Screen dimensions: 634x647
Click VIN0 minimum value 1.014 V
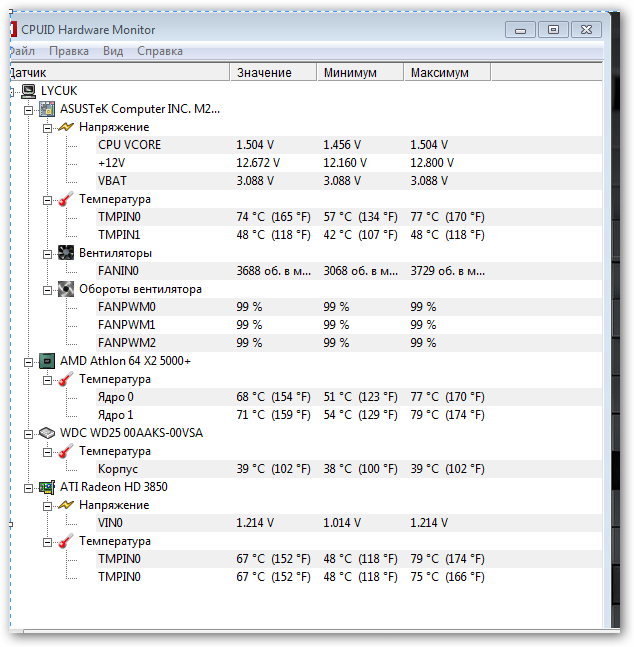pyautogui.click(x=342, y=523)
